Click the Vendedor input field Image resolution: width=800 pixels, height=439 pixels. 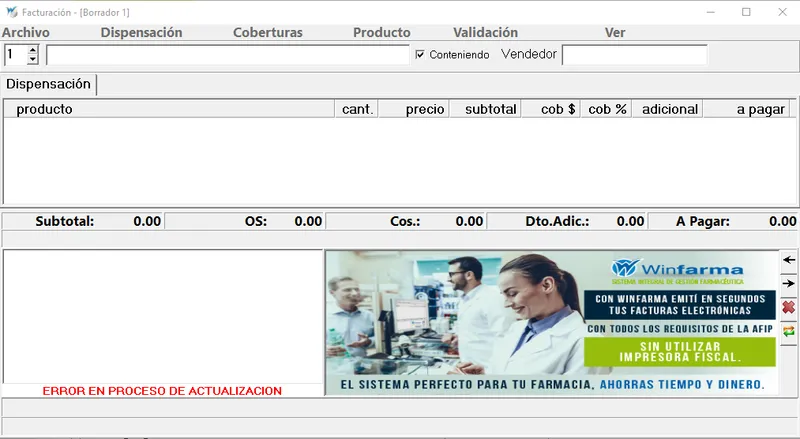coord(635,55)
